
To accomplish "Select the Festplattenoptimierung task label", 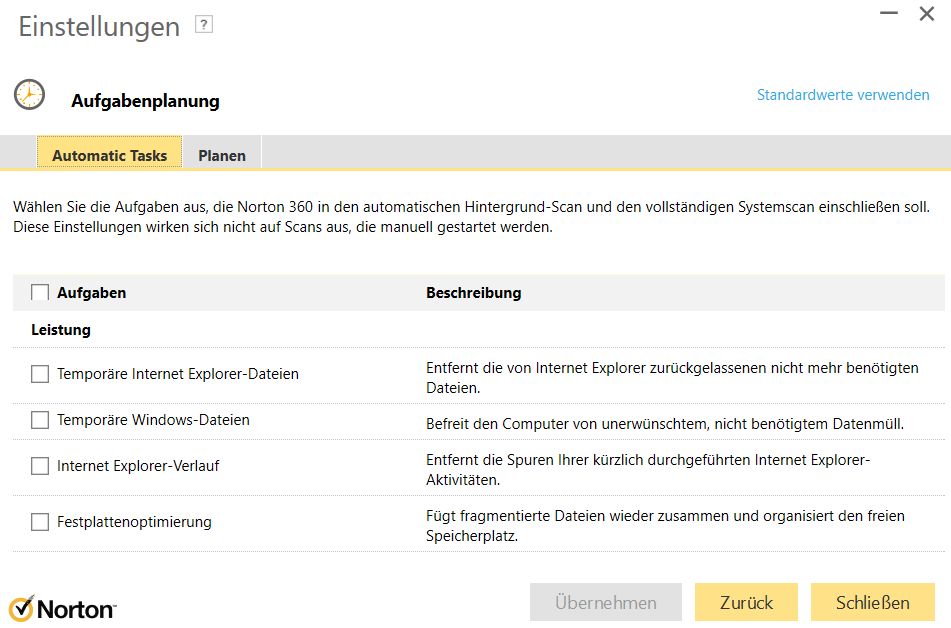I will (134, 522).
